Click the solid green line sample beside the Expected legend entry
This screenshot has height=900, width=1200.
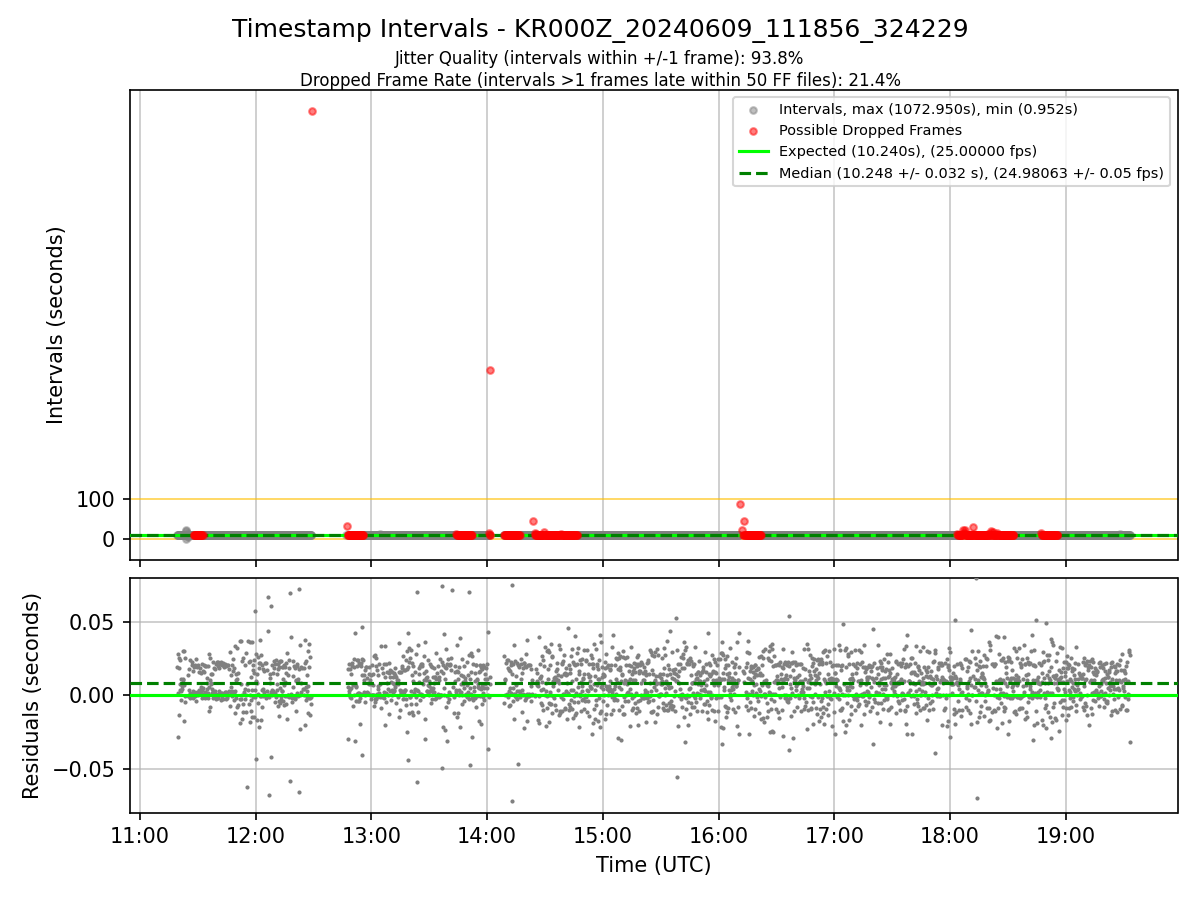click(754, 152)
